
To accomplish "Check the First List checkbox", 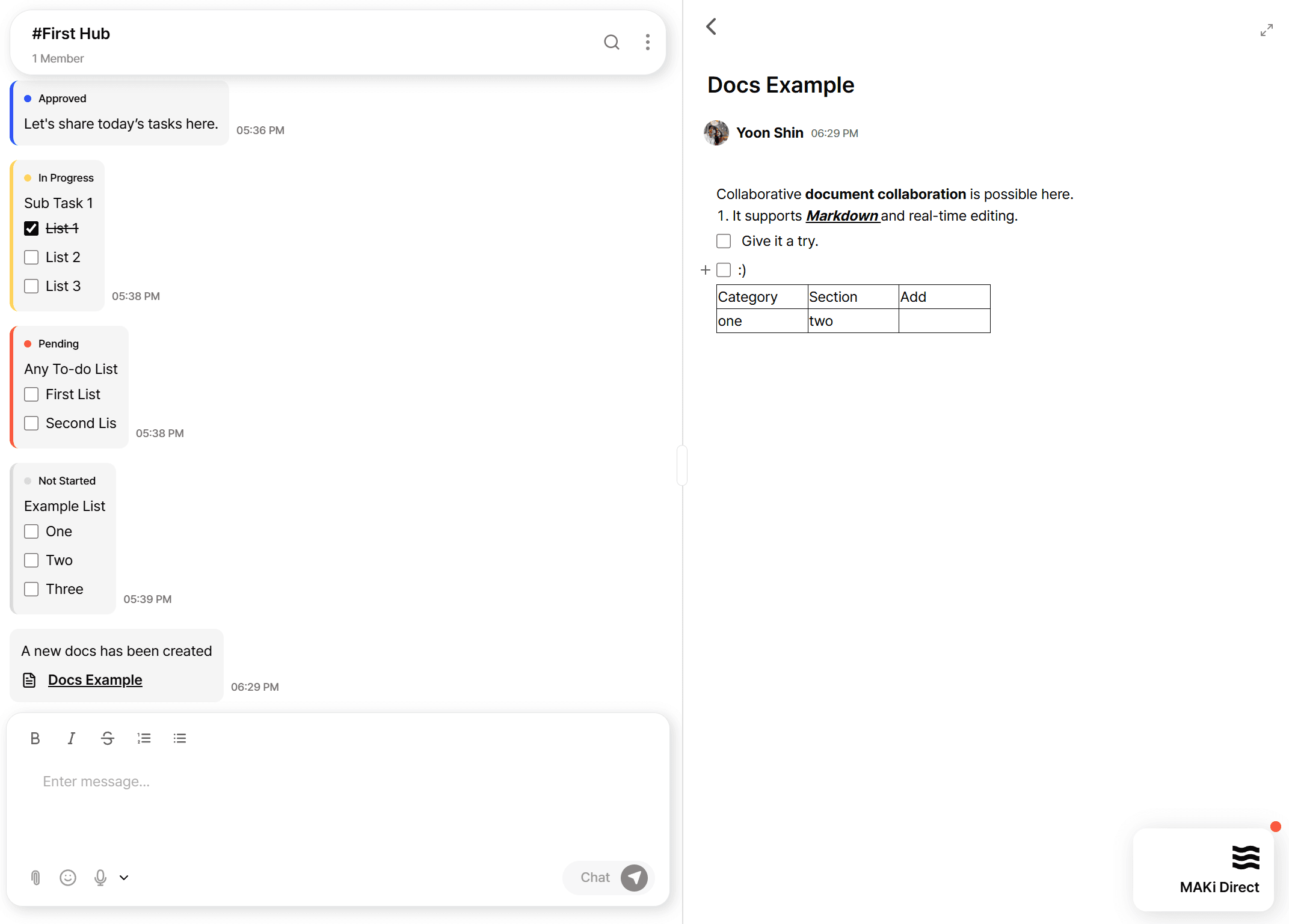I will pos(31,394).
